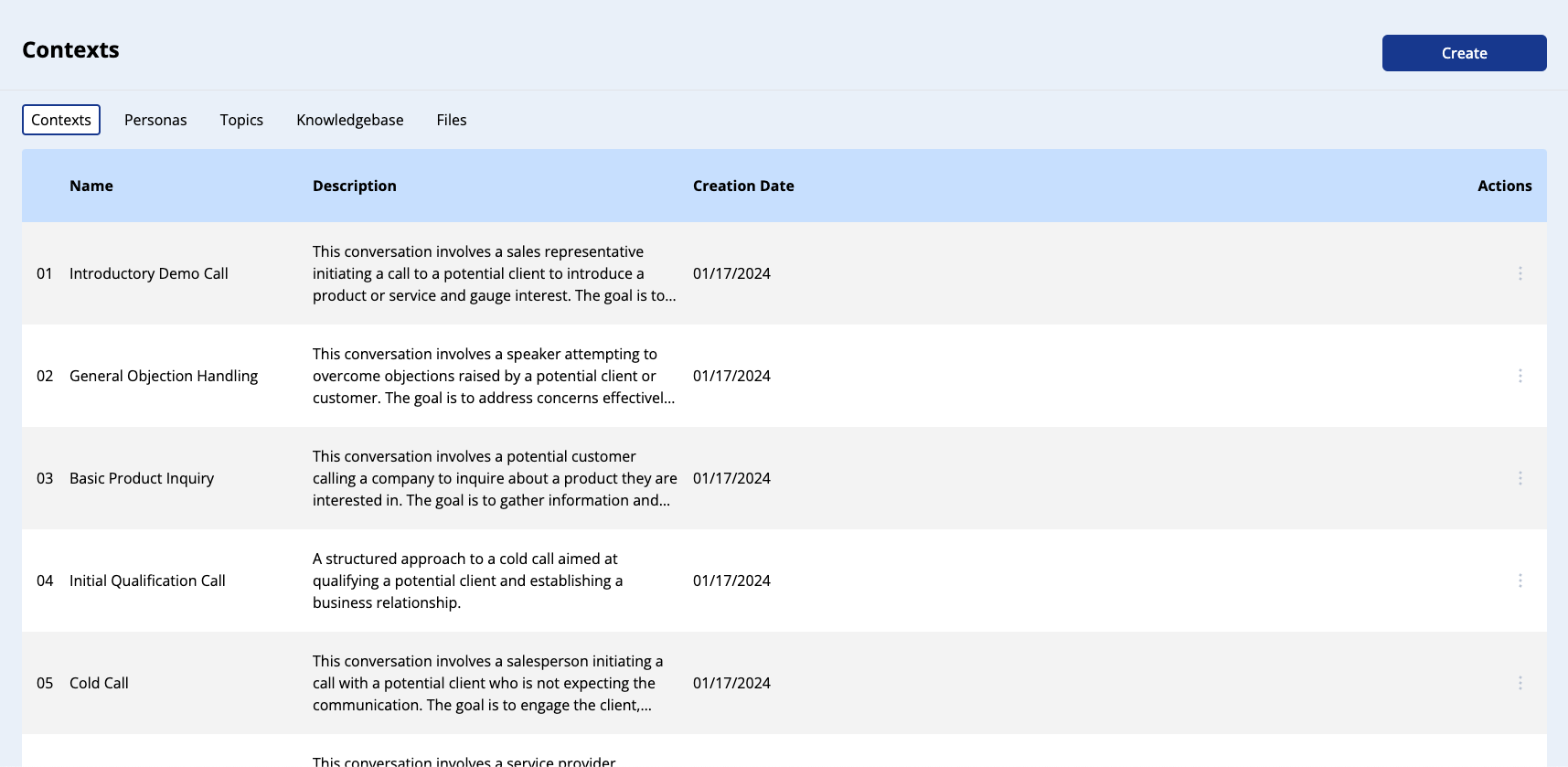Go to the Files tab

coord(452,120)
